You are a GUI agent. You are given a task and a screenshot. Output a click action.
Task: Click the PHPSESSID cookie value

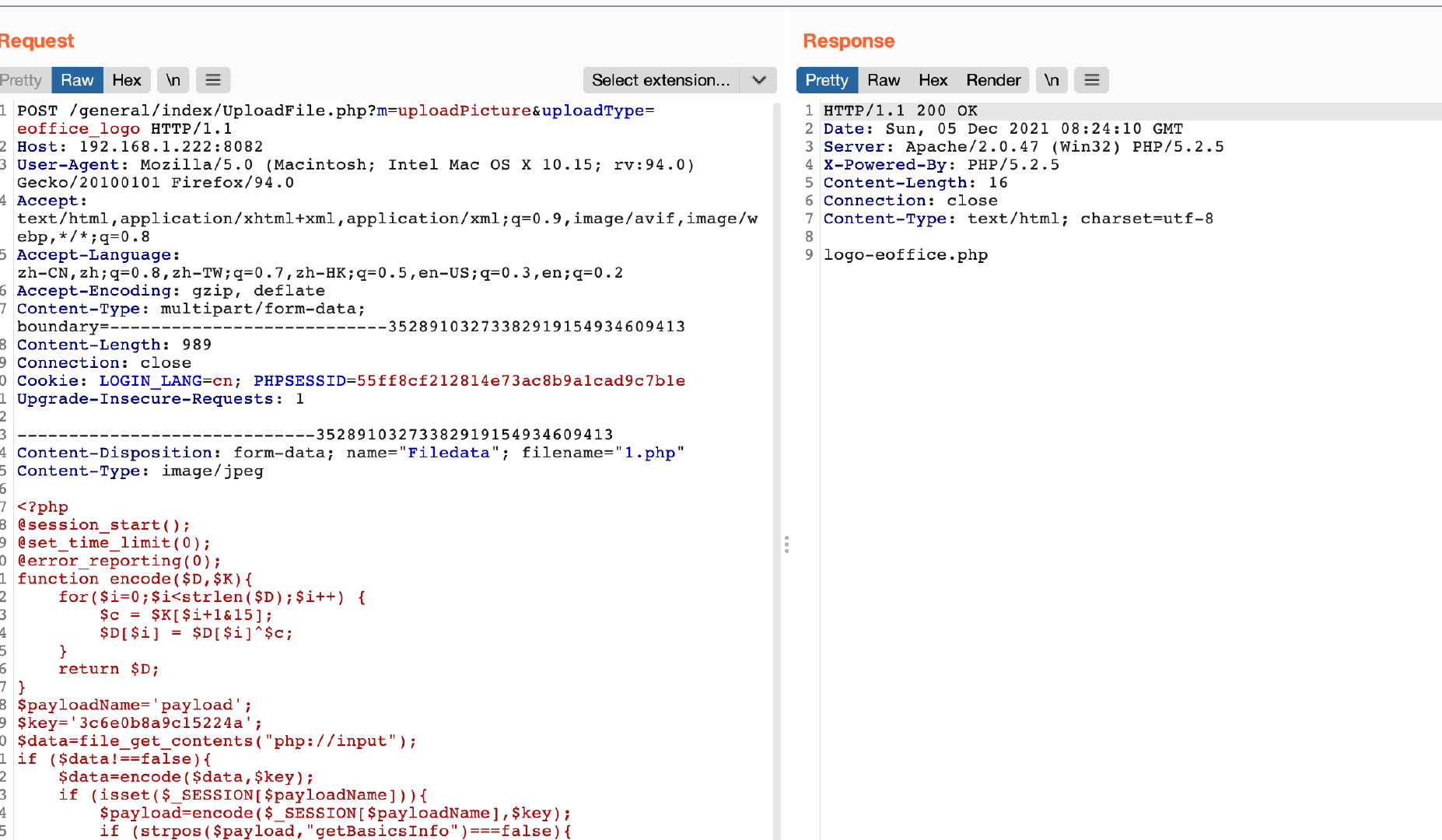point(520,381)
